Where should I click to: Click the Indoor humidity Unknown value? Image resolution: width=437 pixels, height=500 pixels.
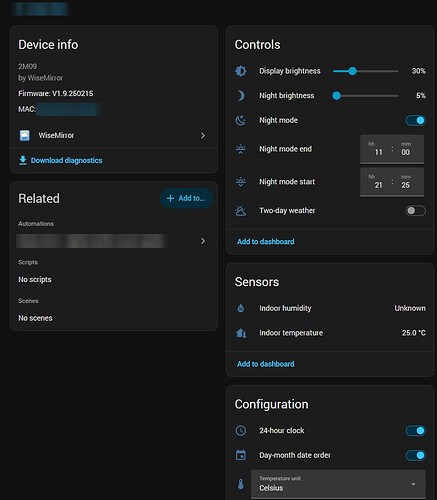pos(410,308)
